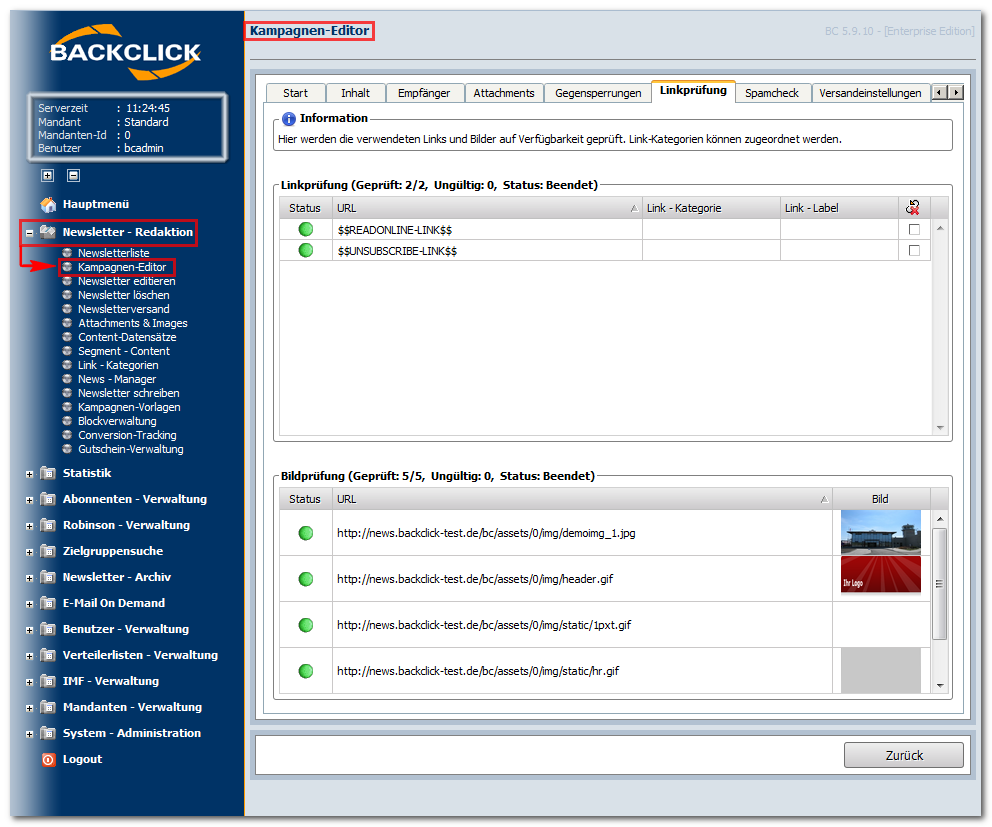Image resolution: width=992 pixels, height=827 pixels.
Task: Click the demoimg_1.jpg preview thumbnail
Action: [880, 533]
